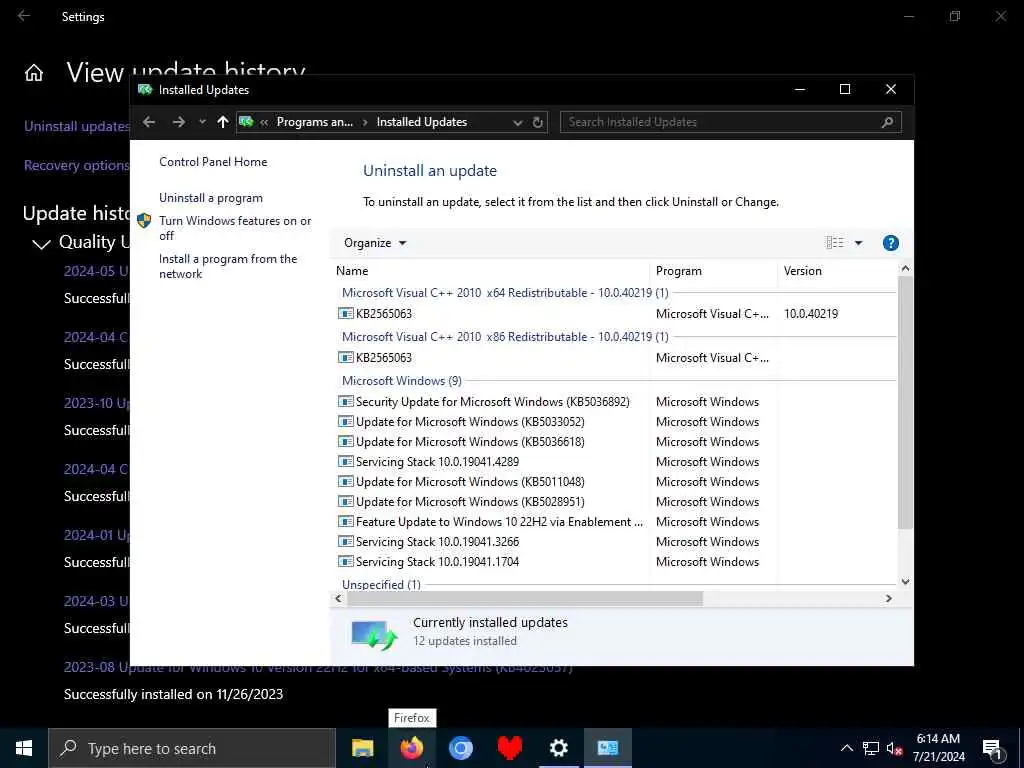Click Installed Updates breadcrumb segment
The image size is (1024, 768).
422,122
